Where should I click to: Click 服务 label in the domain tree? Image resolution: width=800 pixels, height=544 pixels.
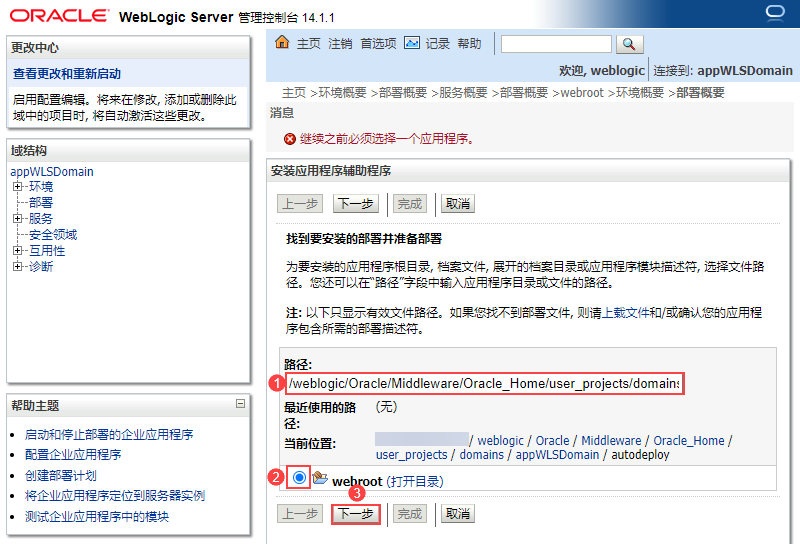tap(41, 218)
